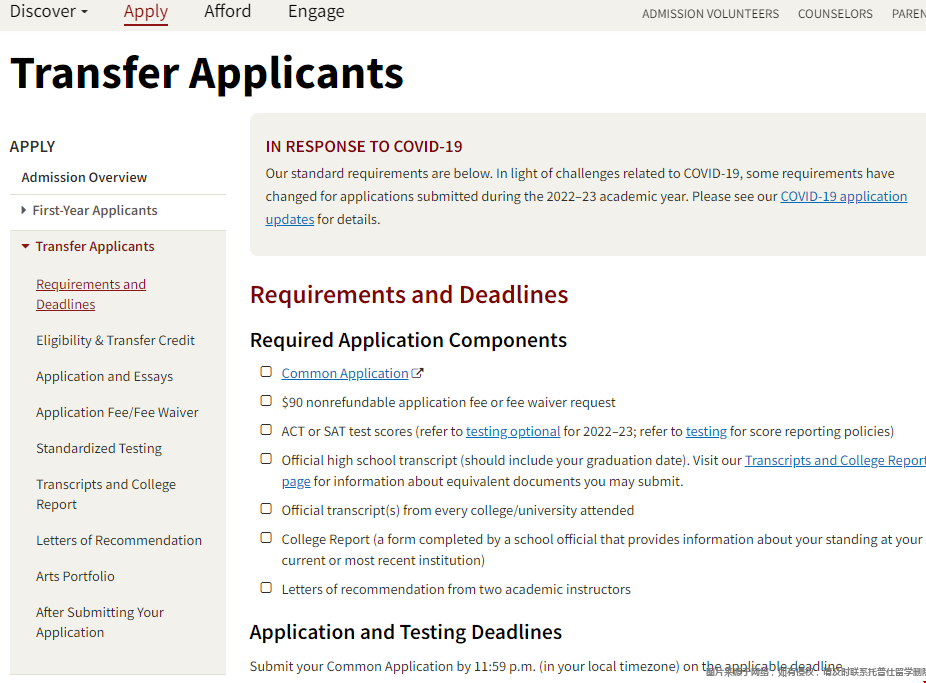
Task: Open the Discover dropdown menu
Action: 48,12
